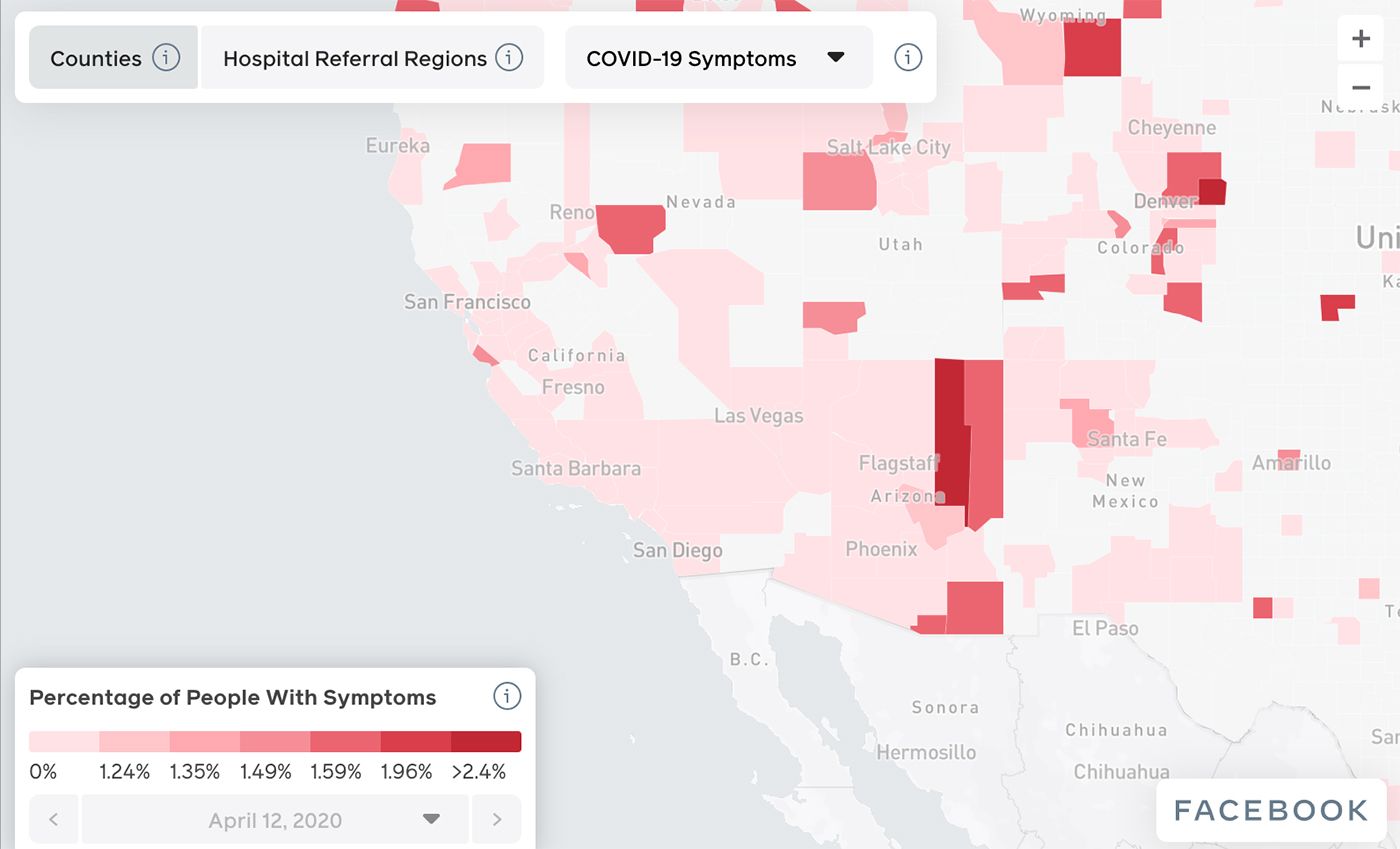Go to the previous date

(x=53, y=818)
